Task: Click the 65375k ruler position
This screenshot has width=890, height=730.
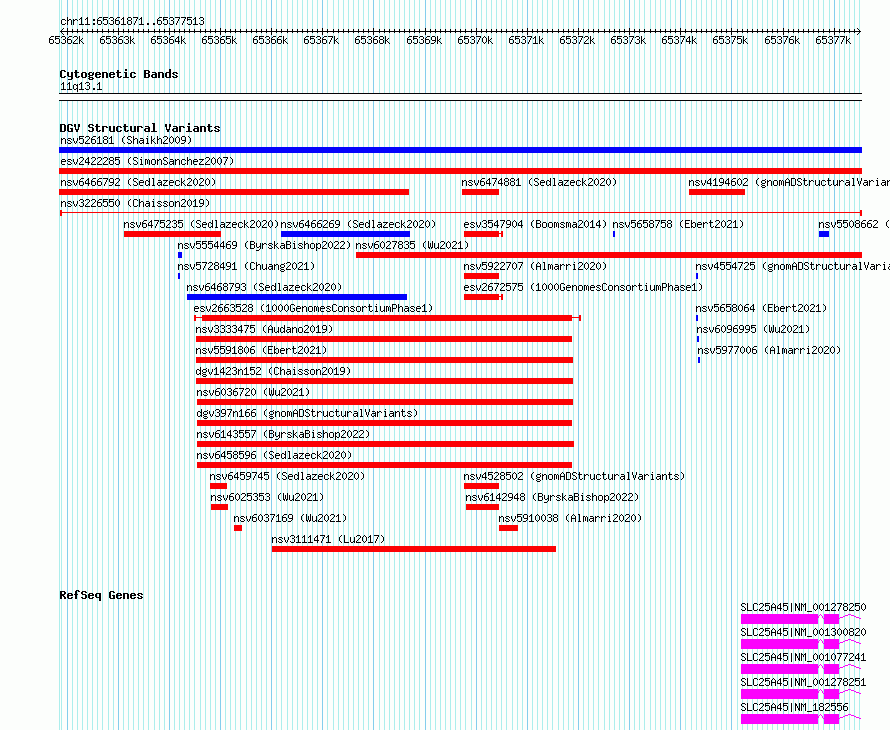Action: pyautogui.click(x=730, y=40)
